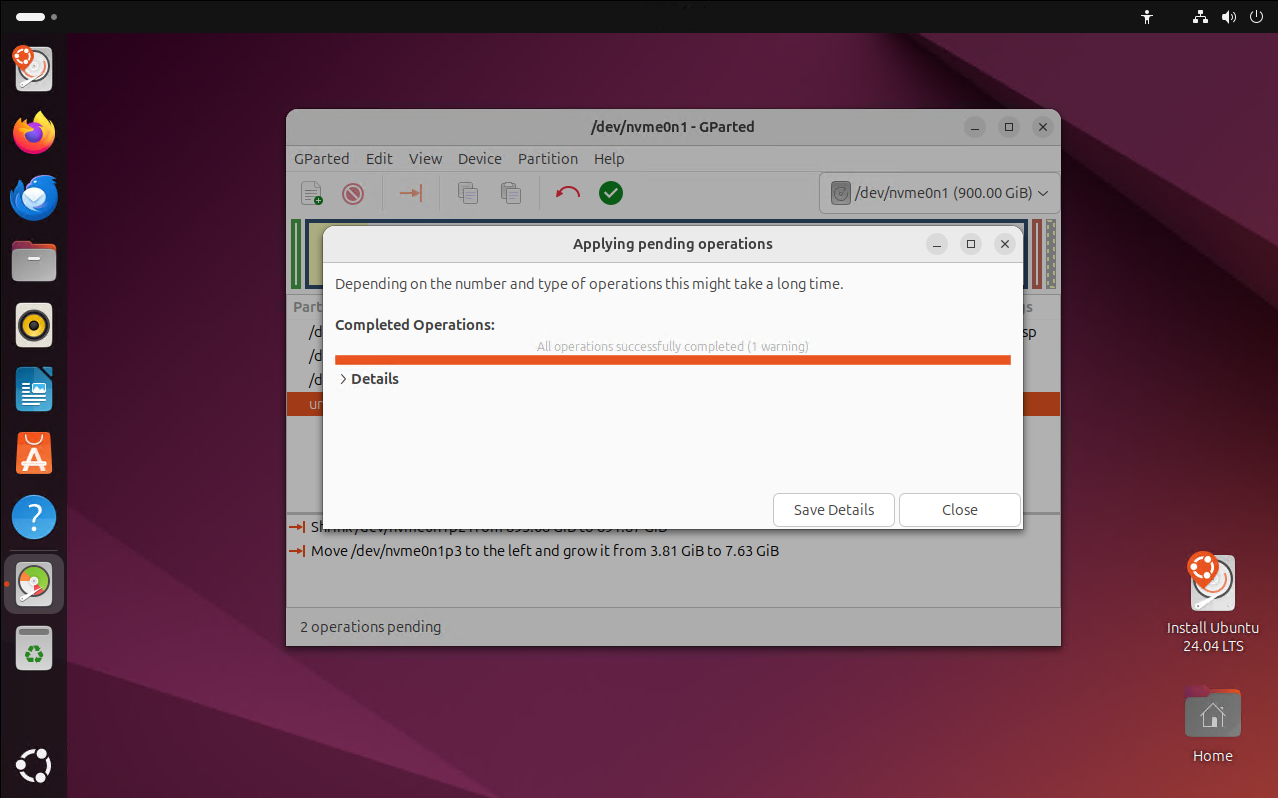
Task: Click the running GParted icon in the dock
Action: click(x=34, y=584)
